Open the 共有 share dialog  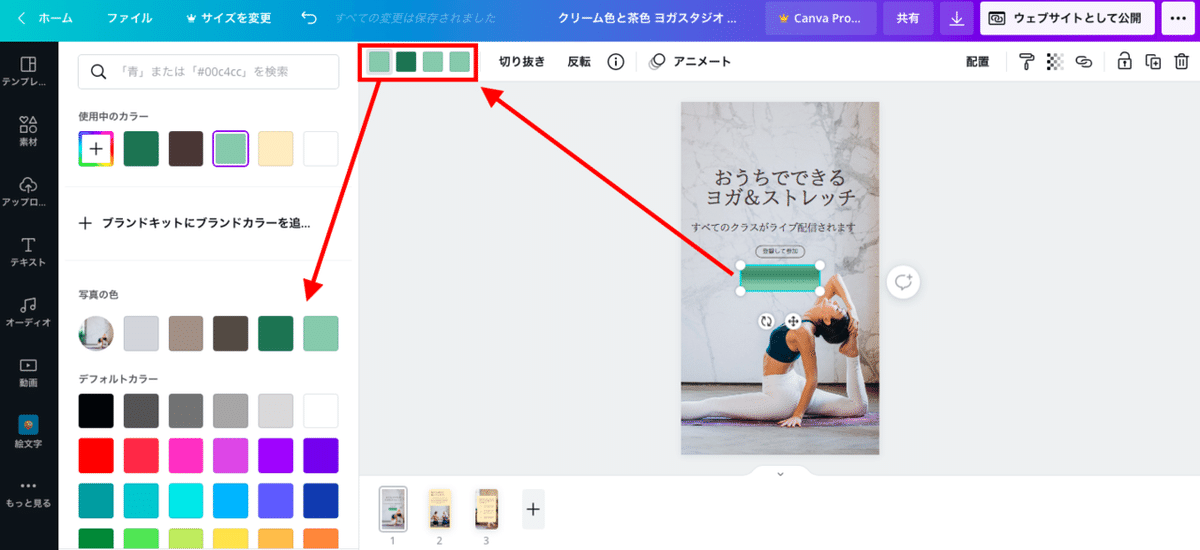908,18
